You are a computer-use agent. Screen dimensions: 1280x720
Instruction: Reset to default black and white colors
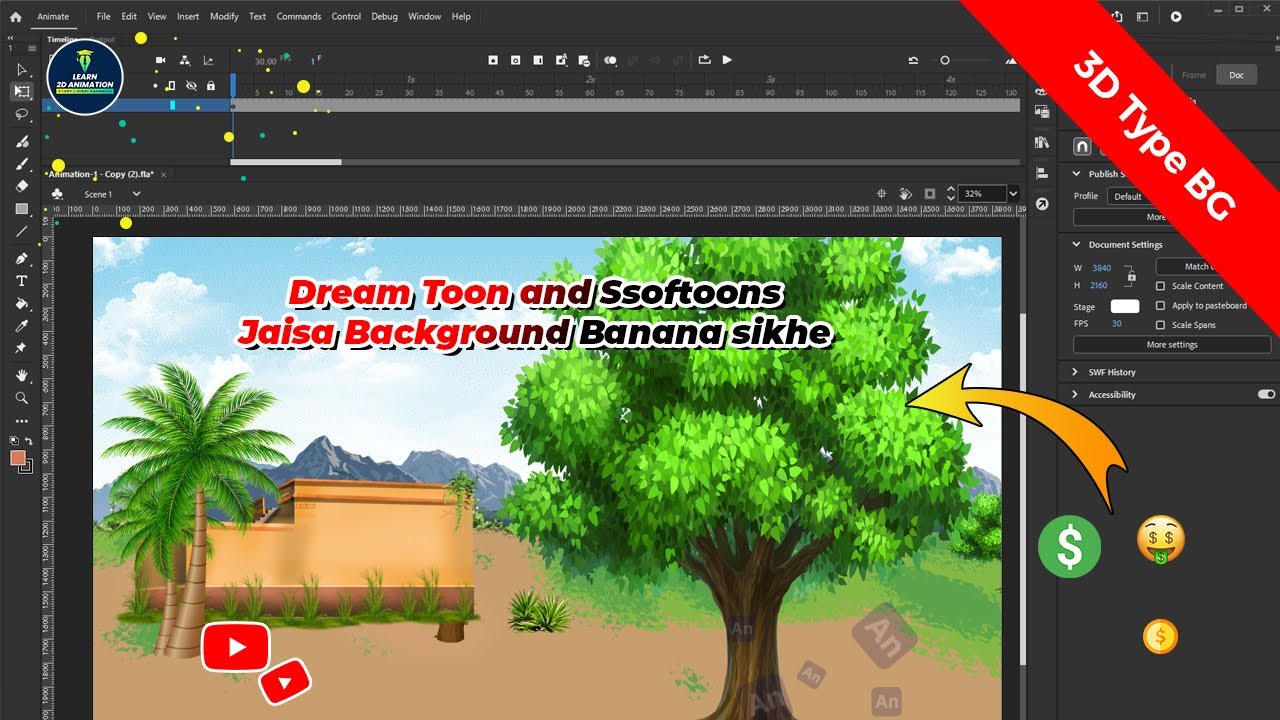tap(14, 441)
